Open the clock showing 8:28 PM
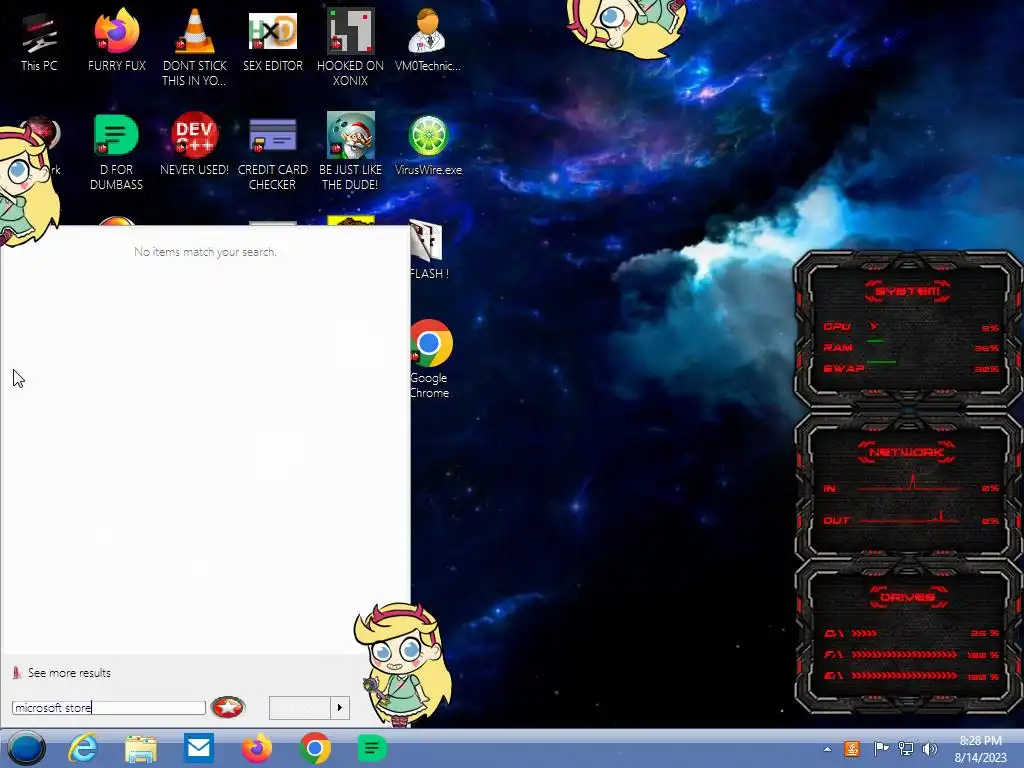Image resolution: width=1024 pixels, height=768 pixels. click(980, 749)
